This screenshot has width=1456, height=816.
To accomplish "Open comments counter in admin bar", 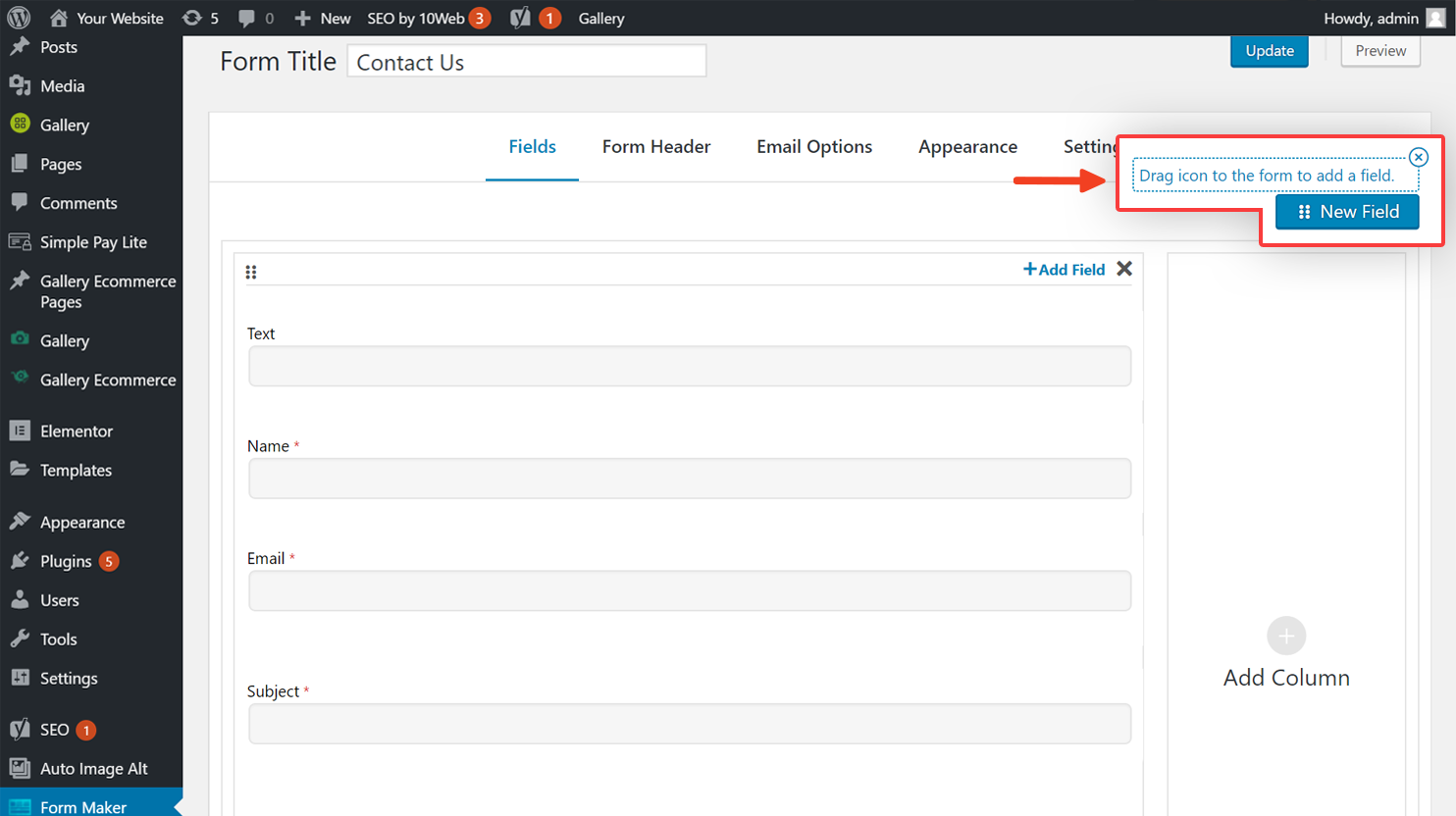I will [255, 18].
